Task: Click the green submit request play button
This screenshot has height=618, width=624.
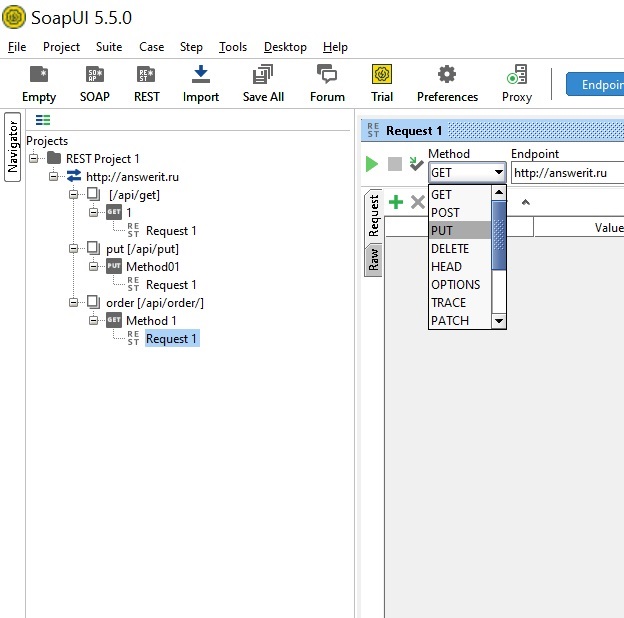Action: coord(372,164)
